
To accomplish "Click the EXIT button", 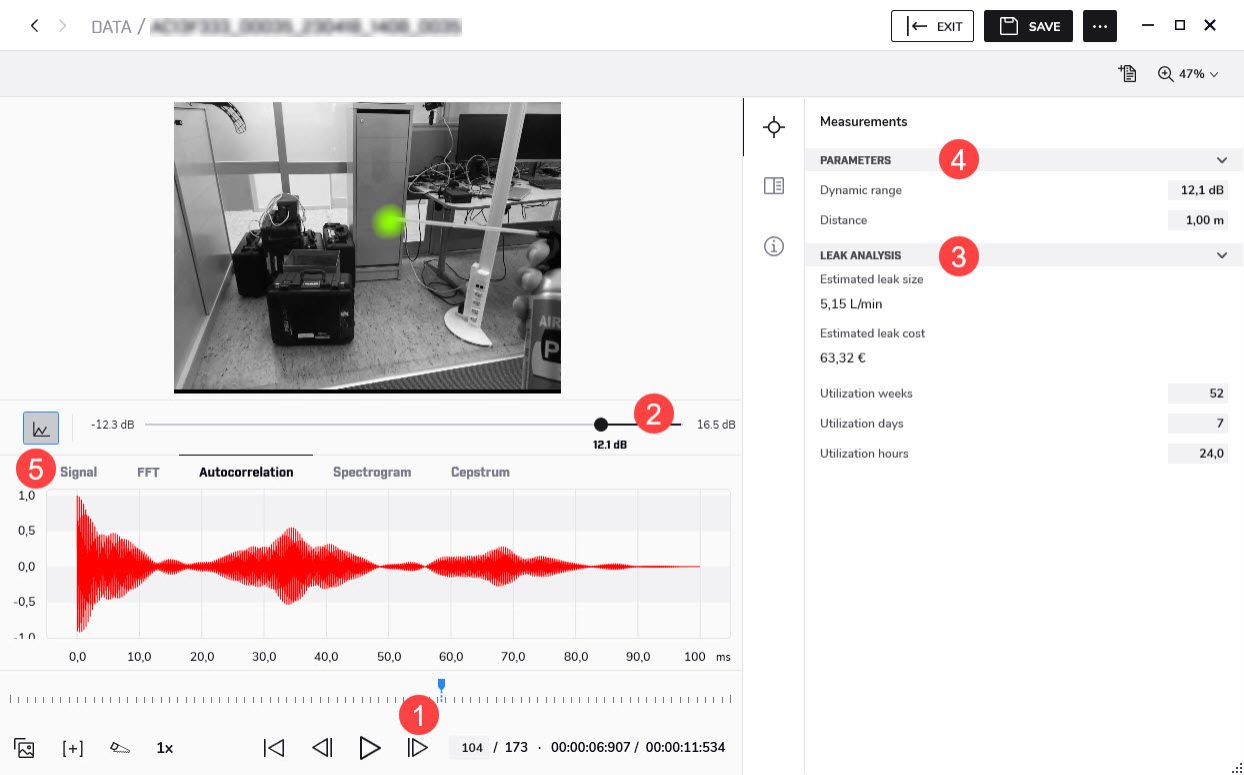I will [932, 26].
